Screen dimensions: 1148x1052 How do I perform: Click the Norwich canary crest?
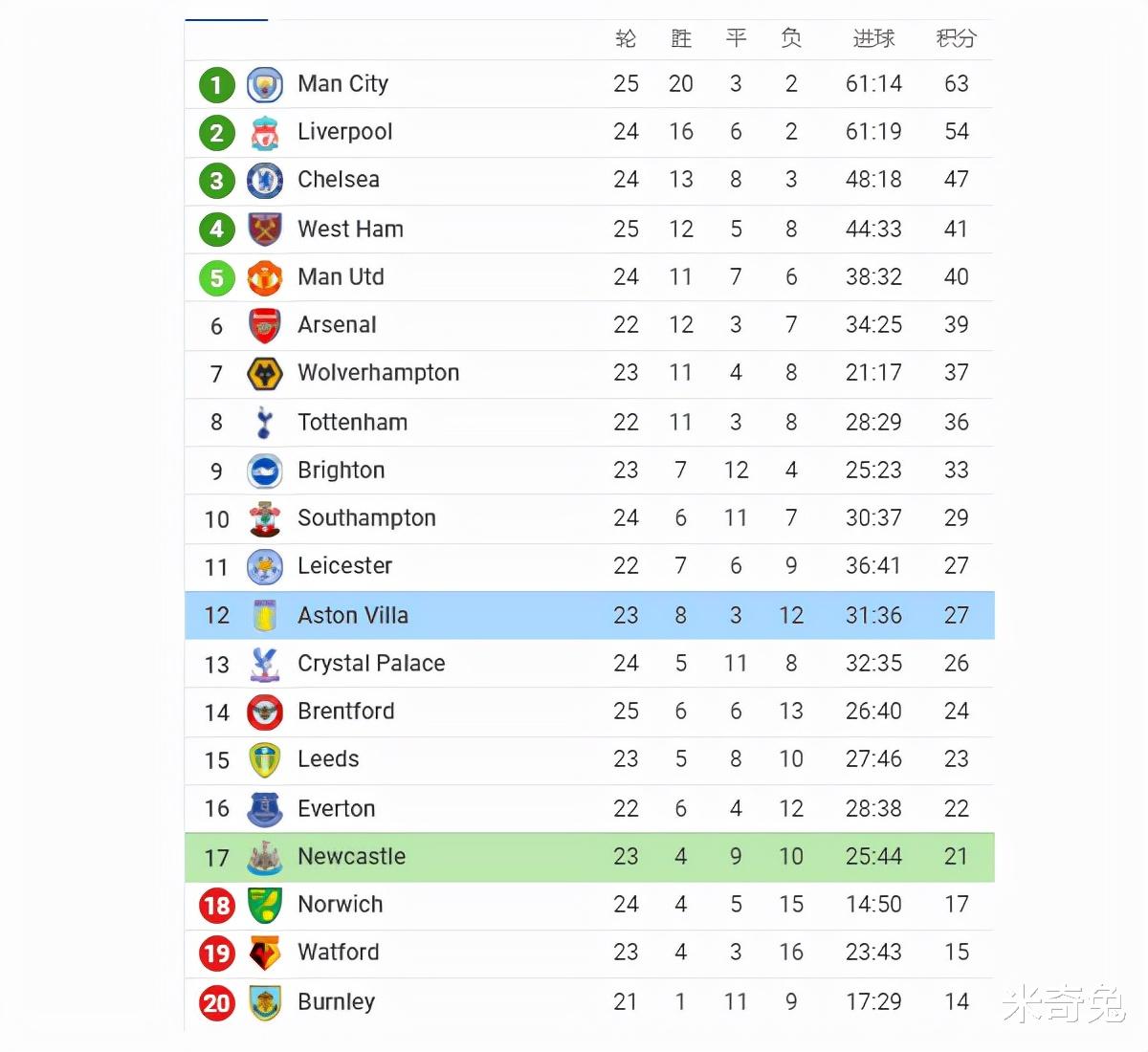(x=265, y=905)
